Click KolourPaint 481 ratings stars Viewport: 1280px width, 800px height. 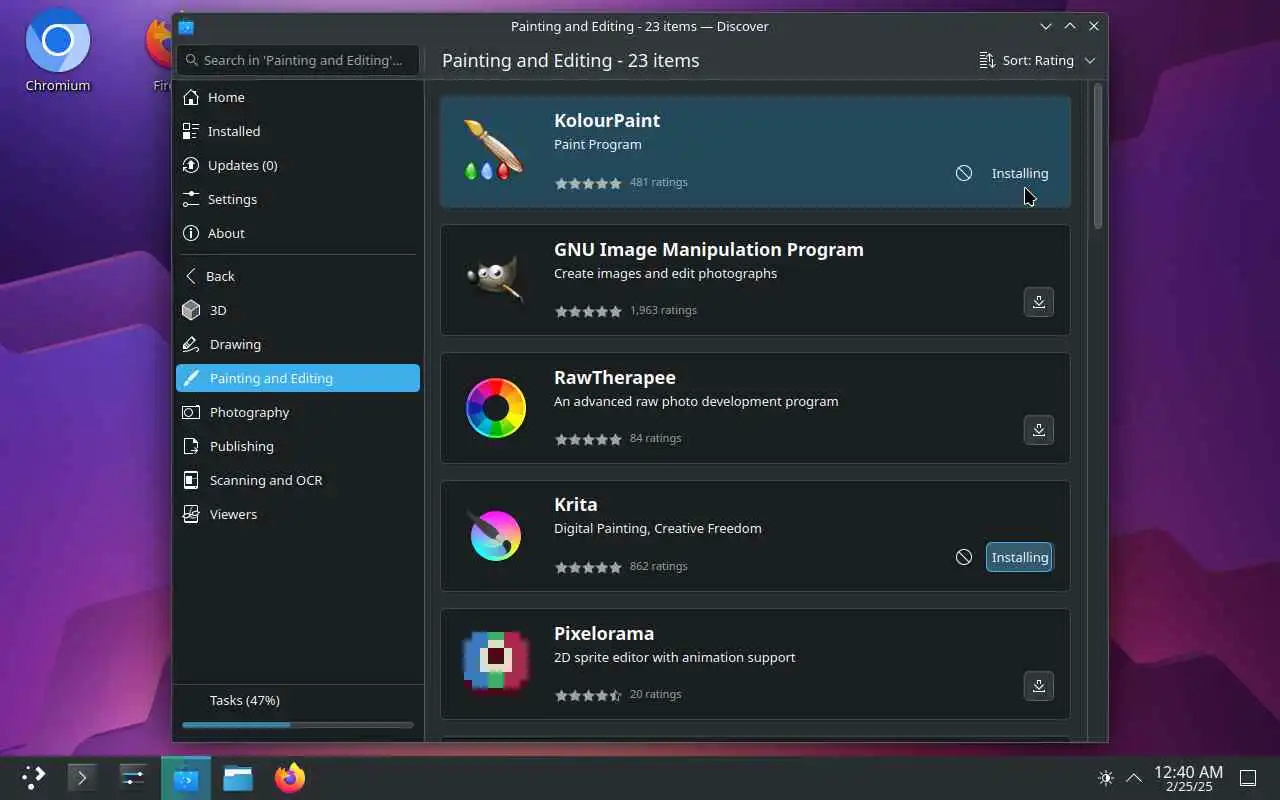[588, 183]
